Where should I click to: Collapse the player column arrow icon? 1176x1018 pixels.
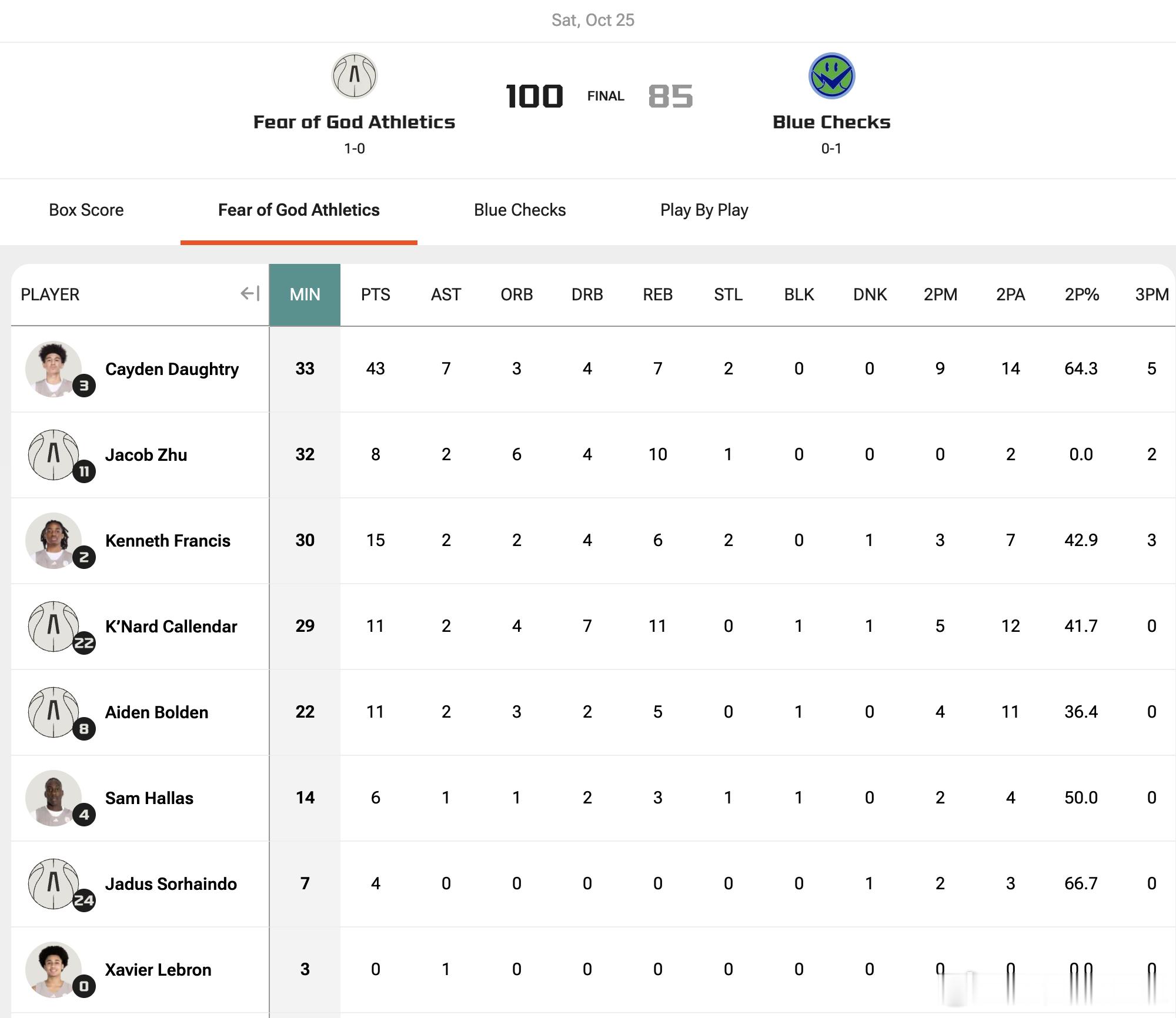(x=250, y=294)
